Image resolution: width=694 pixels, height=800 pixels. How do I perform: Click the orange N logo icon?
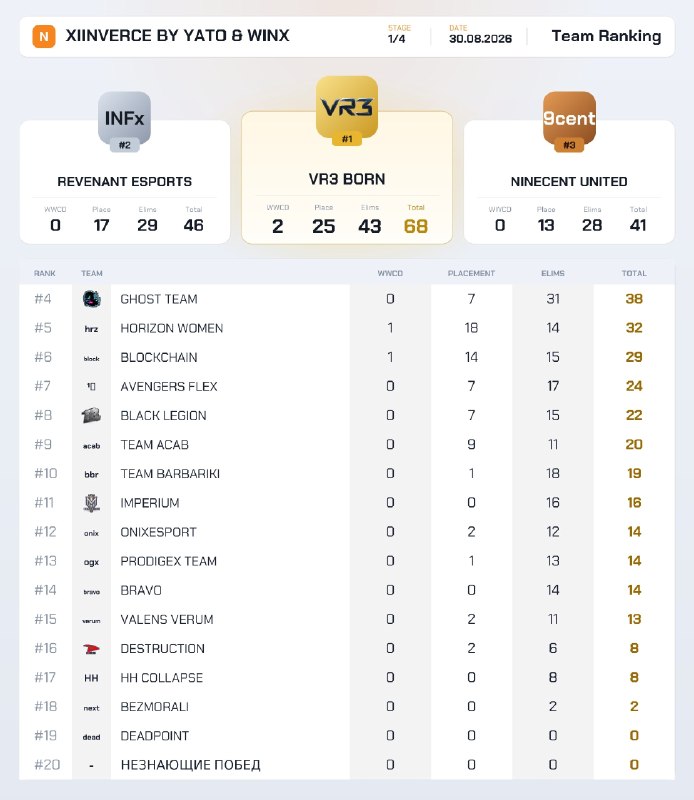[x=44, y=37]
